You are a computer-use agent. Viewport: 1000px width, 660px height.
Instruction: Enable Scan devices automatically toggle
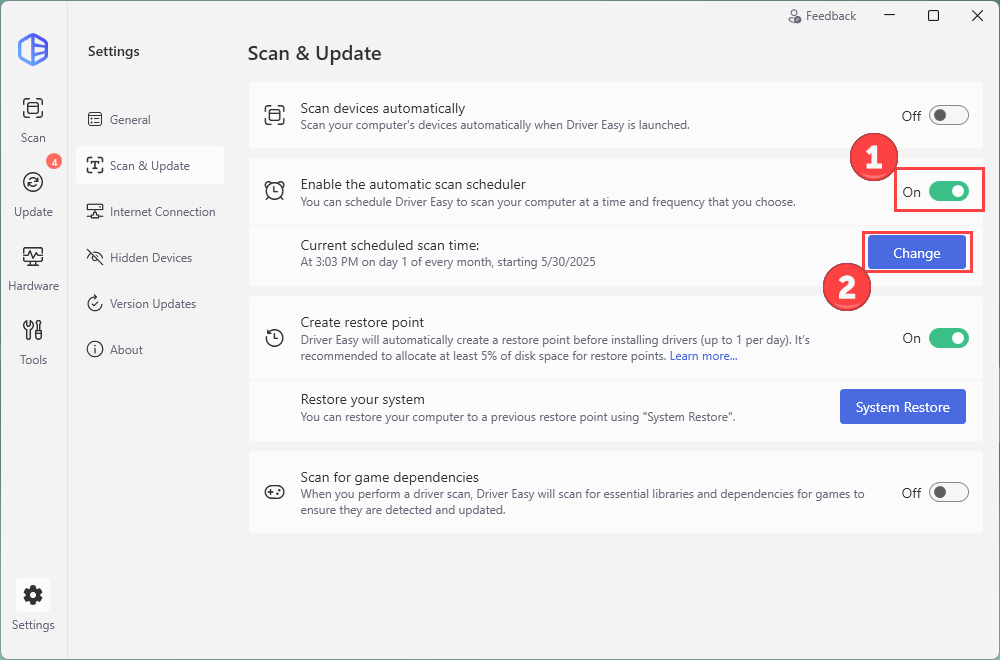point(948,116)
